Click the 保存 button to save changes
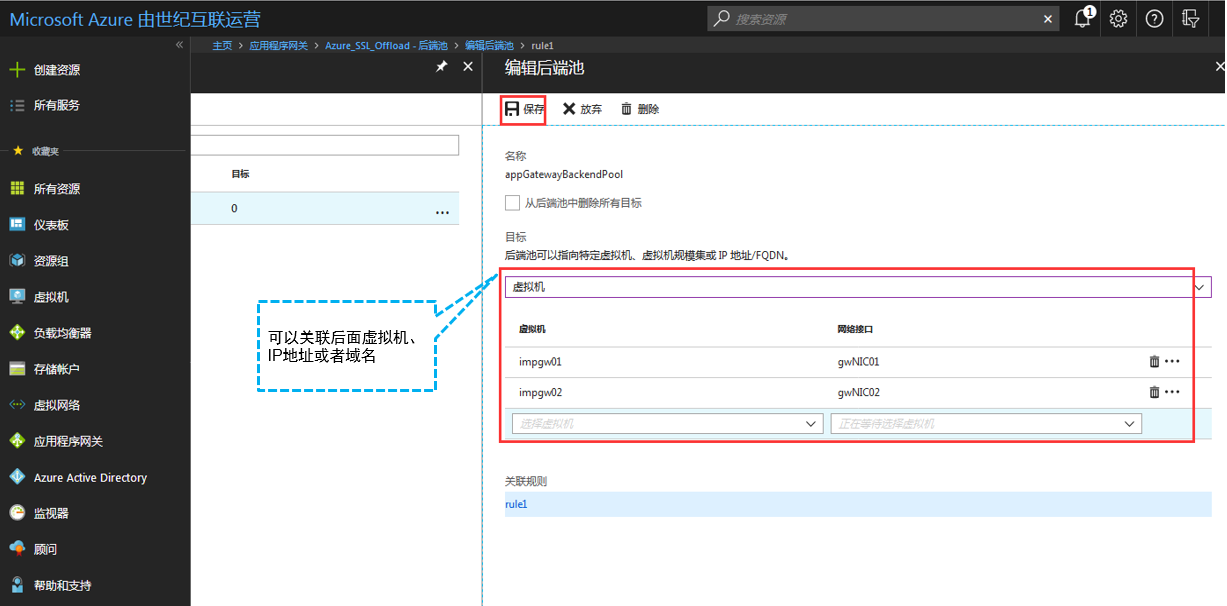The width and height of the screenshot is (1227, 606). point(523,109)
